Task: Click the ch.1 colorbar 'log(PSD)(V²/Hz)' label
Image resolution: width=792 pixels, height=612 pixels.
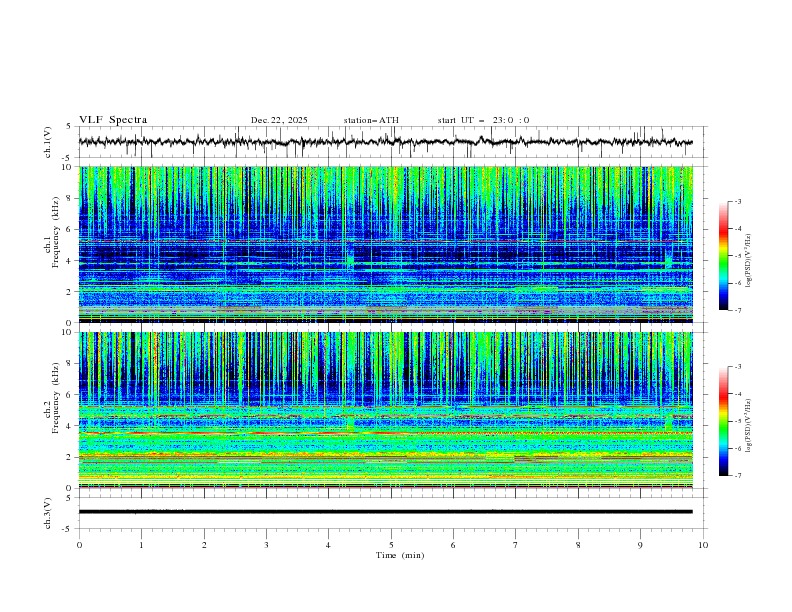Action: click(x=749, y=261)
